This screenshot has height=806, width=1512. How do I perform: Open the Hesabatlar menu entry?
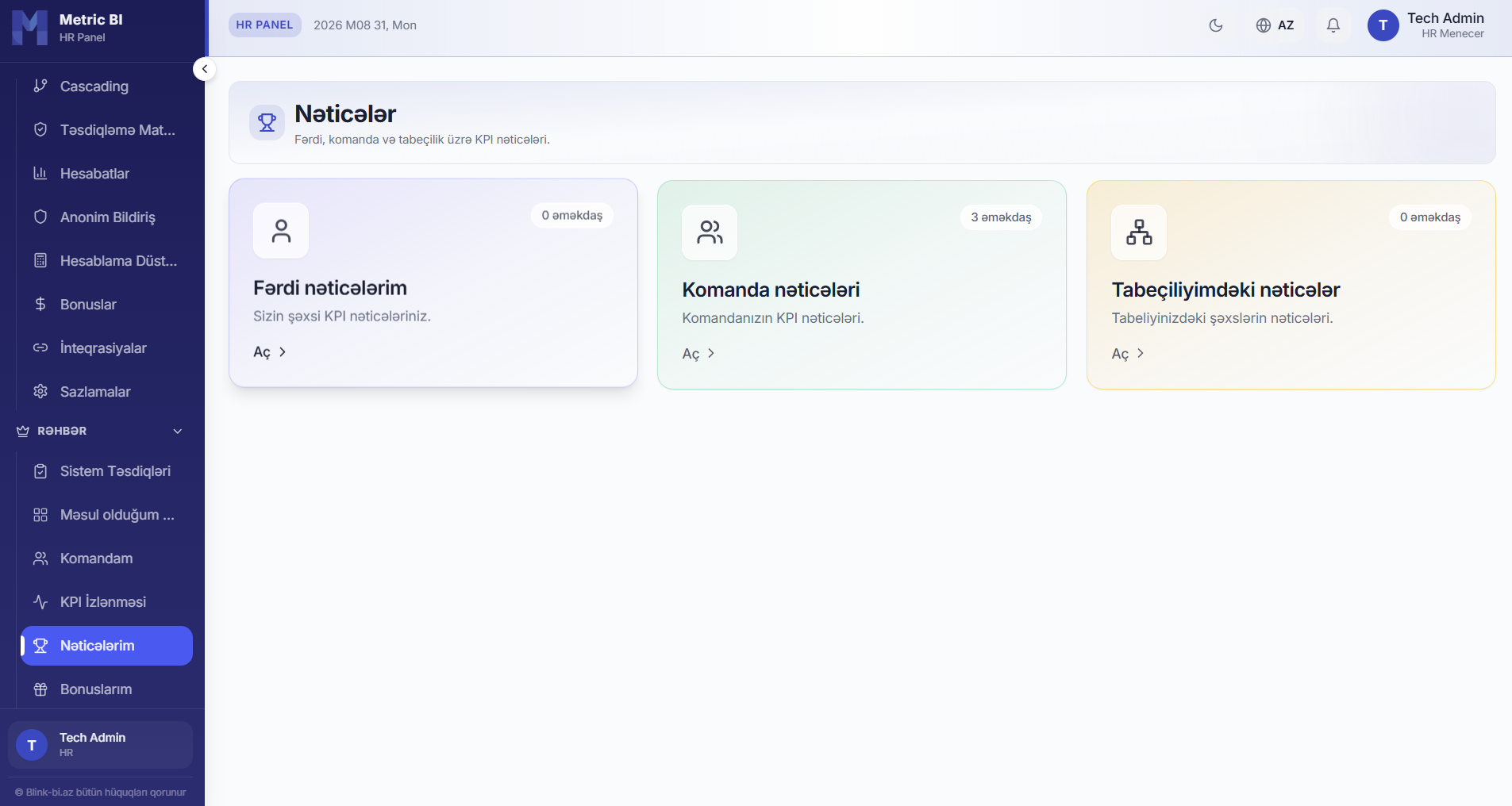[106, 173]
